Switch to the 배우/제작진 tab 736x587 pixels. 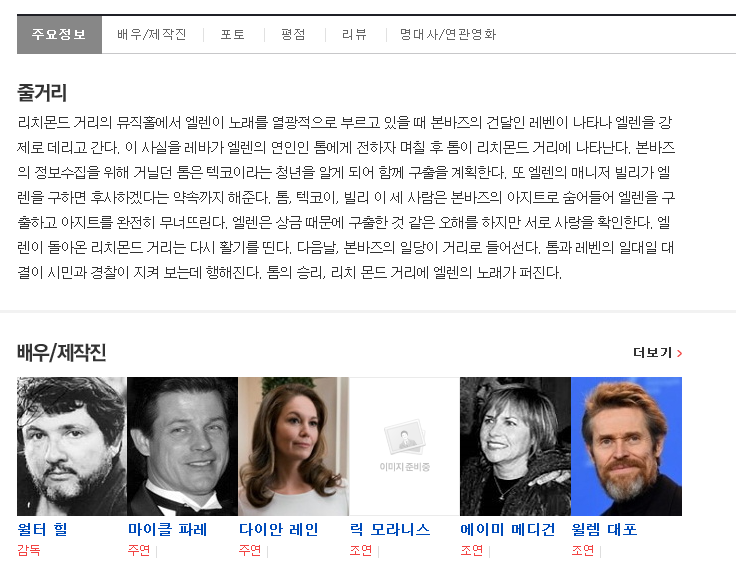coord(152,35)
